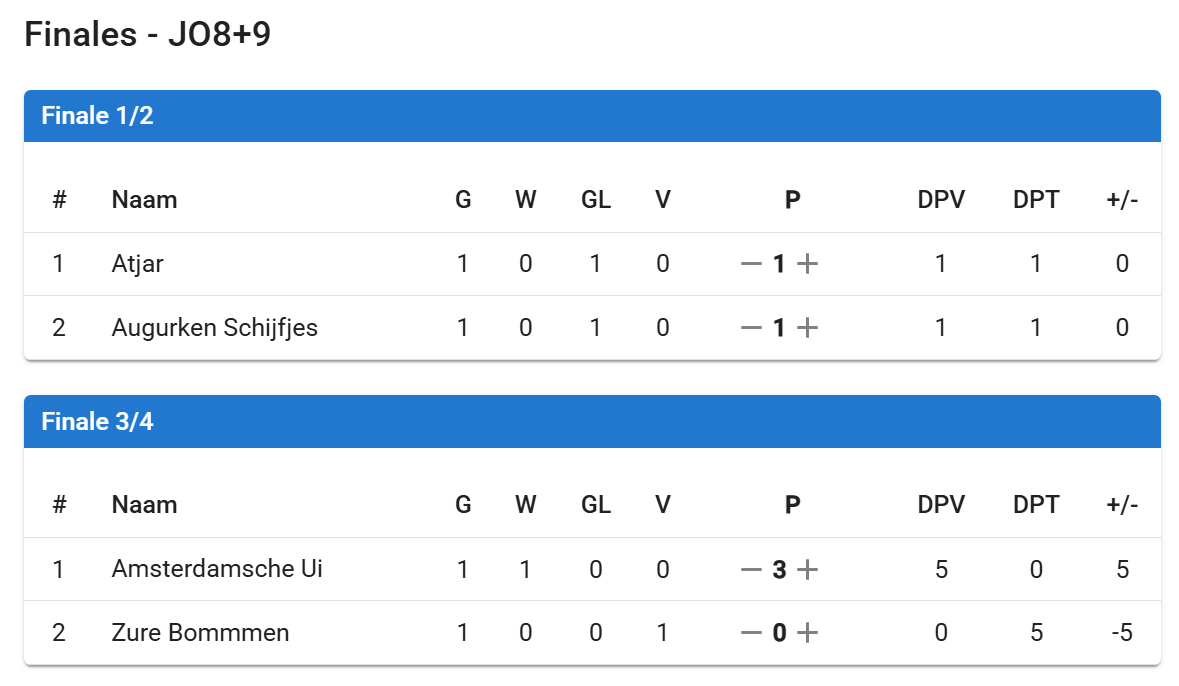Image resolution: width=1179 pixels, height=686 pixels.
Task: Add a point to Augurken Schijfjes
Action: (807, 327)
